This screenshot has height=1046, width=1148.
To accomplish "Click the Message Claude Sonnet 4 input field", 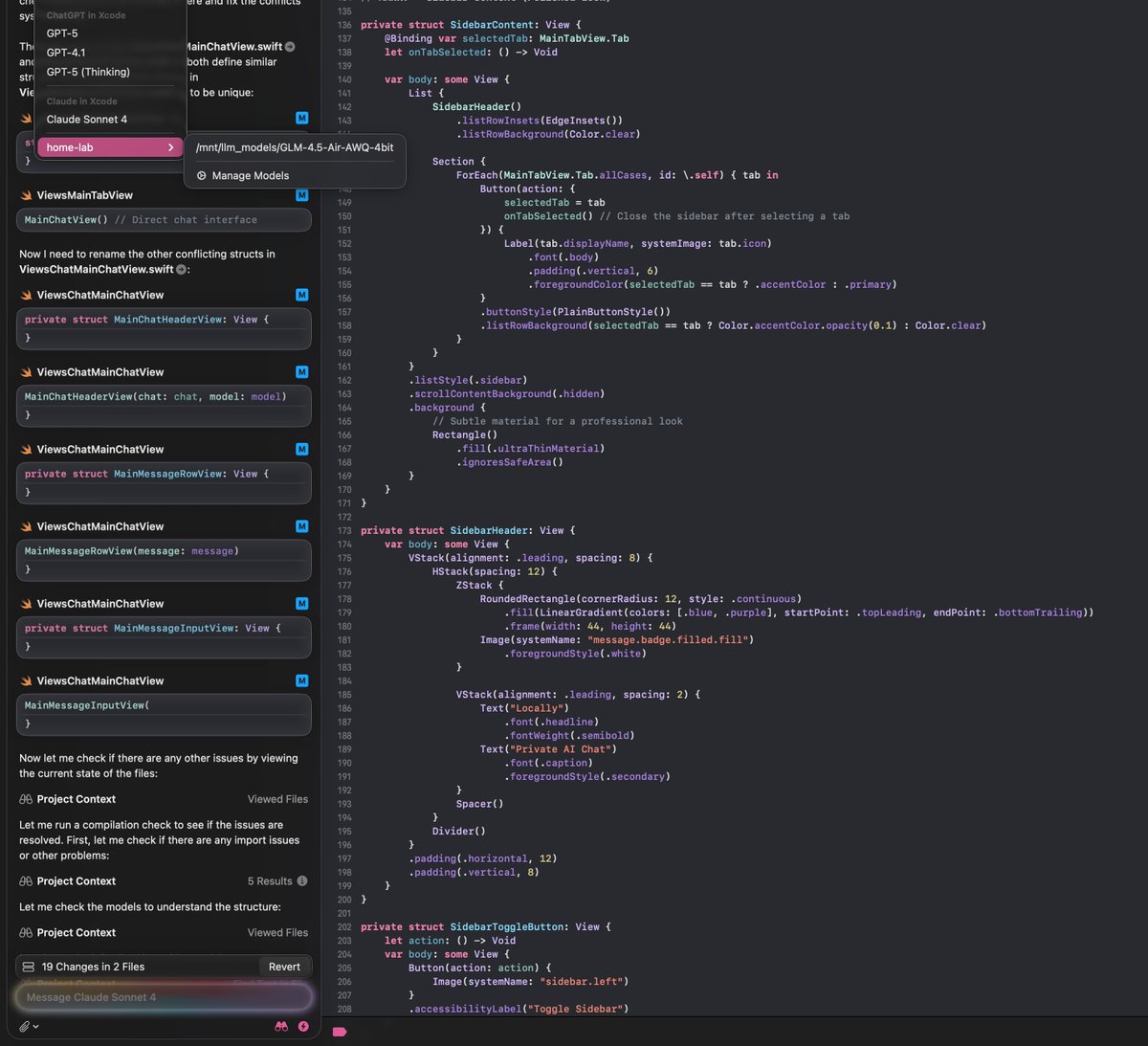I will [x=163, y=997].
